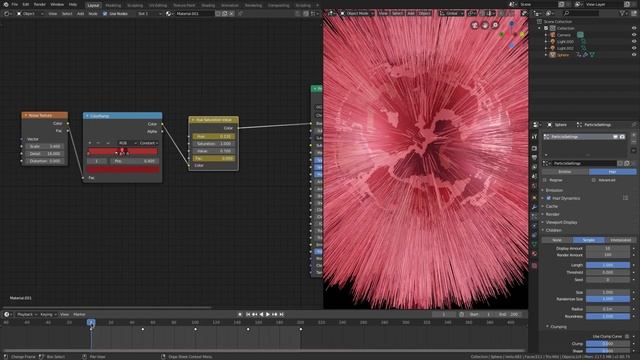Jump to the start frame button

pos(248,314)
